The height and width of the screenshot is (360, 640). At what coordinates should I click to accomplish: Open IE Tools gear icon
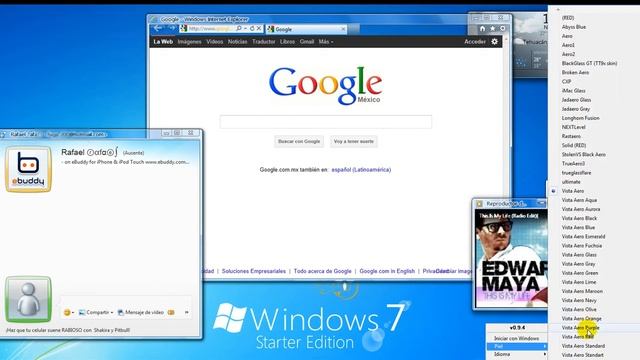(502, 29)
